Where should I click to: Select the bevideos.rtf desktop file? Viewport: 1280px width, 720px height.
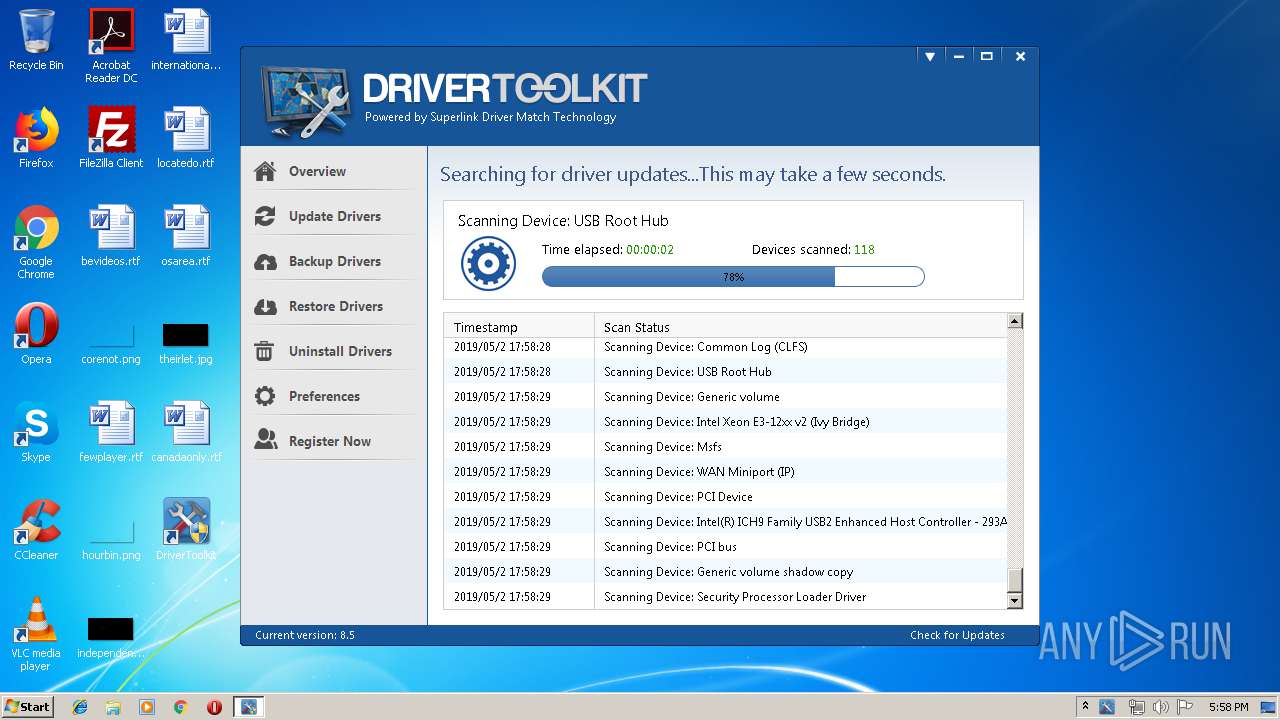pyautogui.click(x=111, y=237)
